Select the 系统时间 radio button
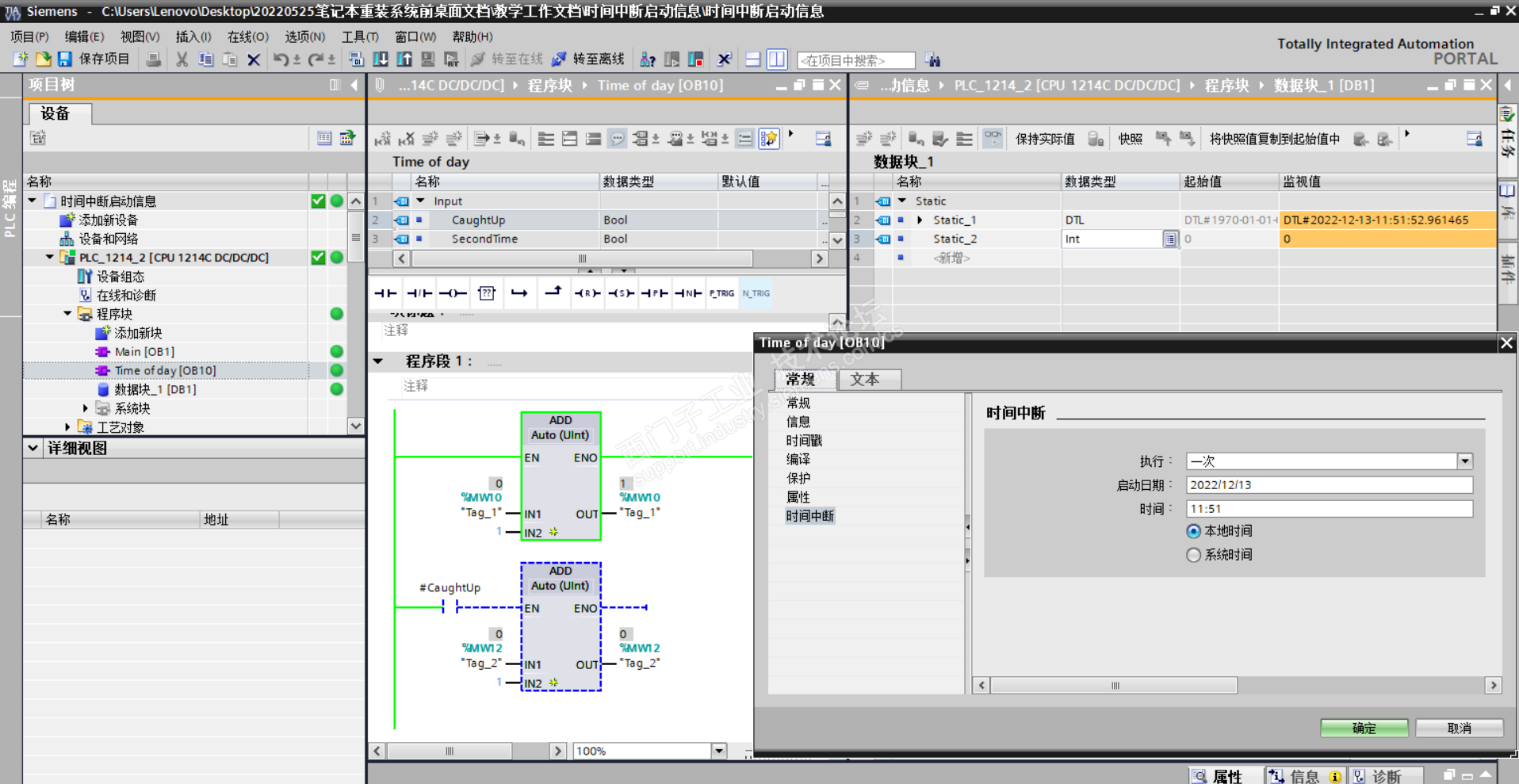Viewport: 1519px width, 784px height. [1193, 555]
